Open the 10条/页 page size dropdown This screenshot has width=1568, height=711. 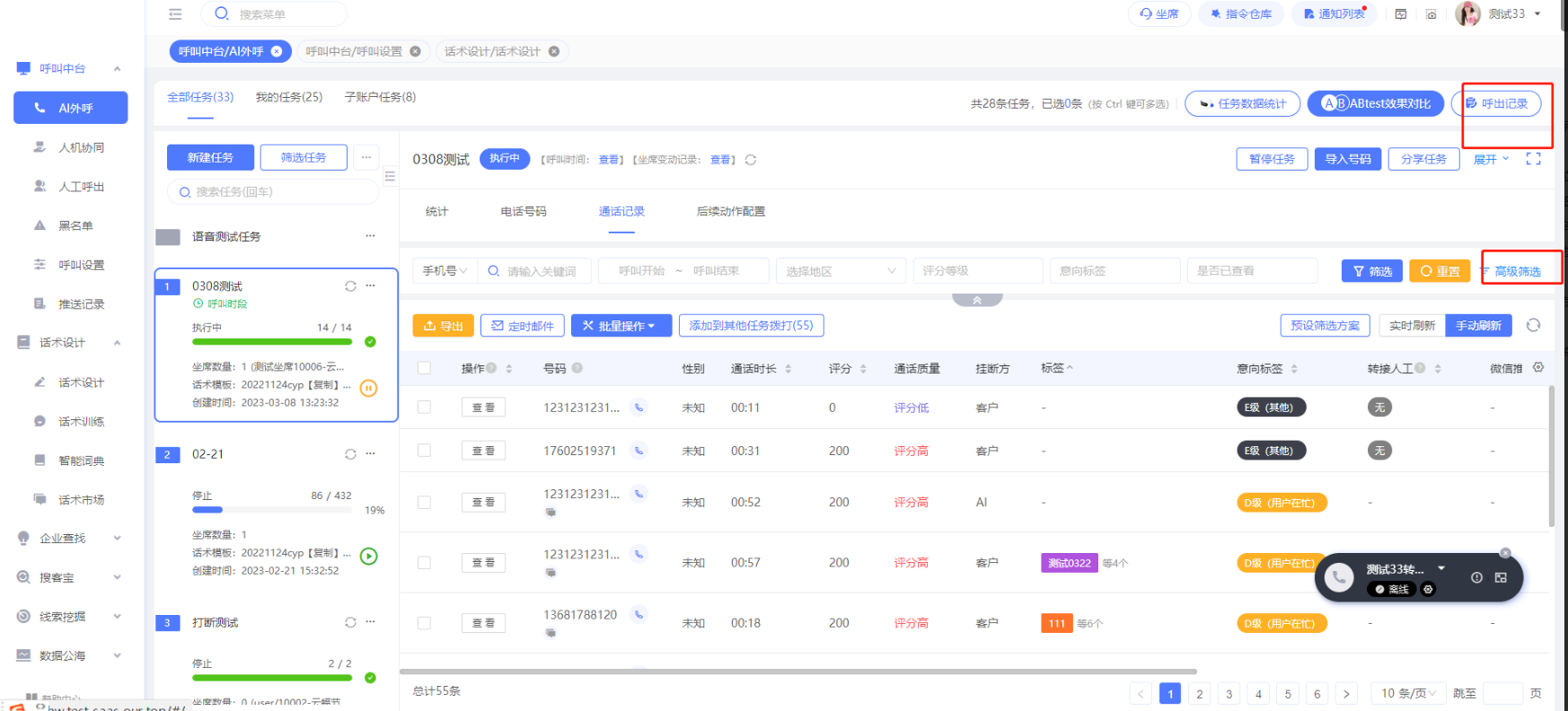coord(1407,693)
